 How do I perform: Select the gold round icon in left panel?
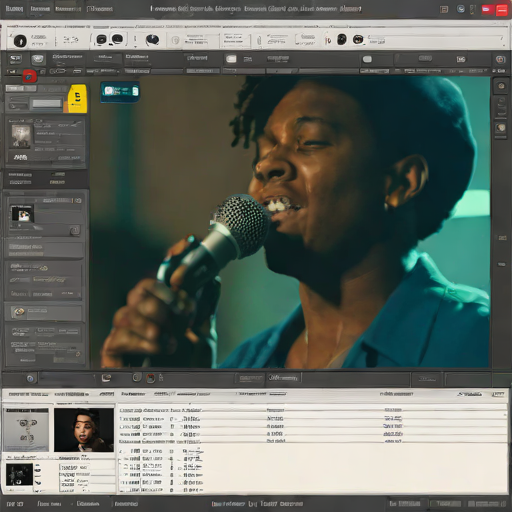(x=19, y=312)
